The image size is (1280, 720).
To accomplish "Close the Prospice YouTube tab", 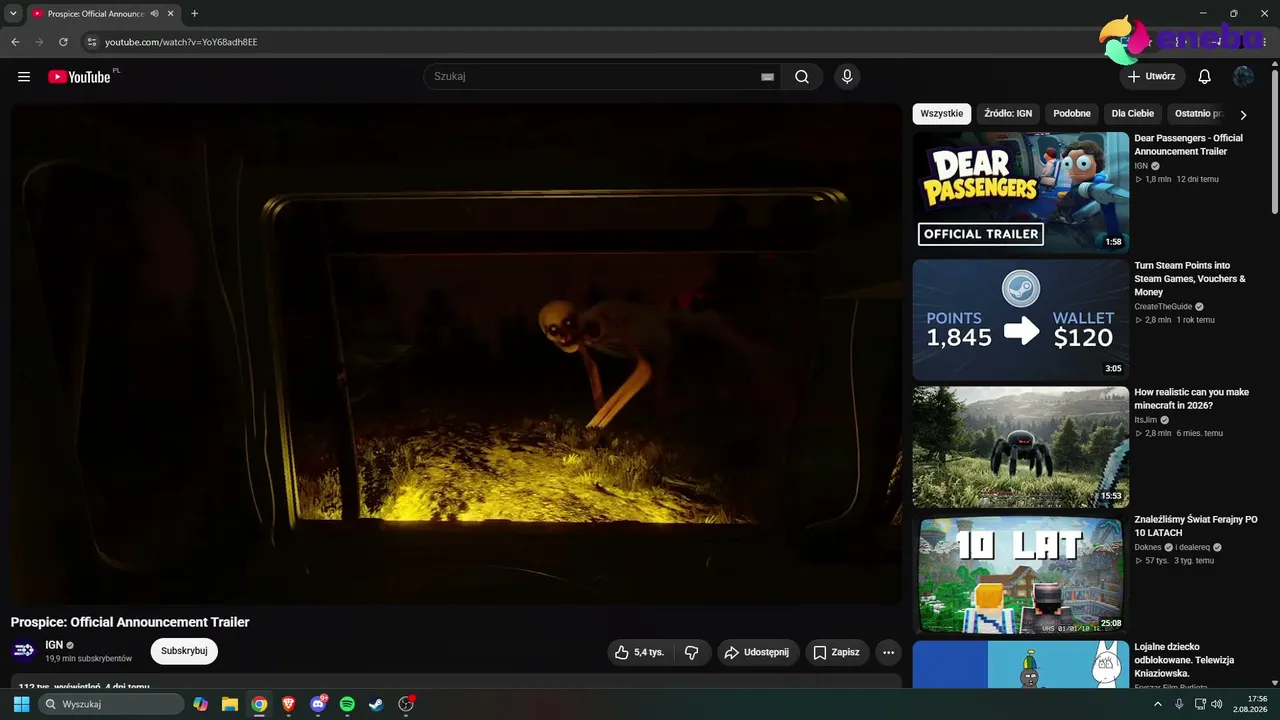I will point(170,14).
